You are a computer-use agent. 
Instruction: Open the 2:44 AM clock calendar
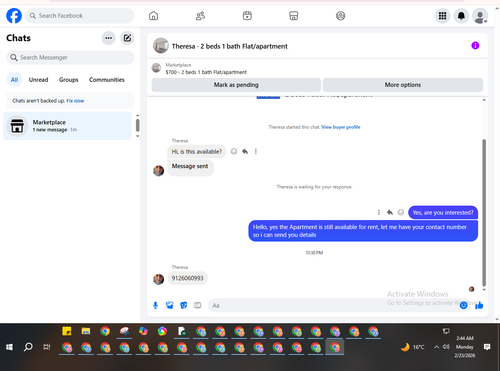point(465,347)
